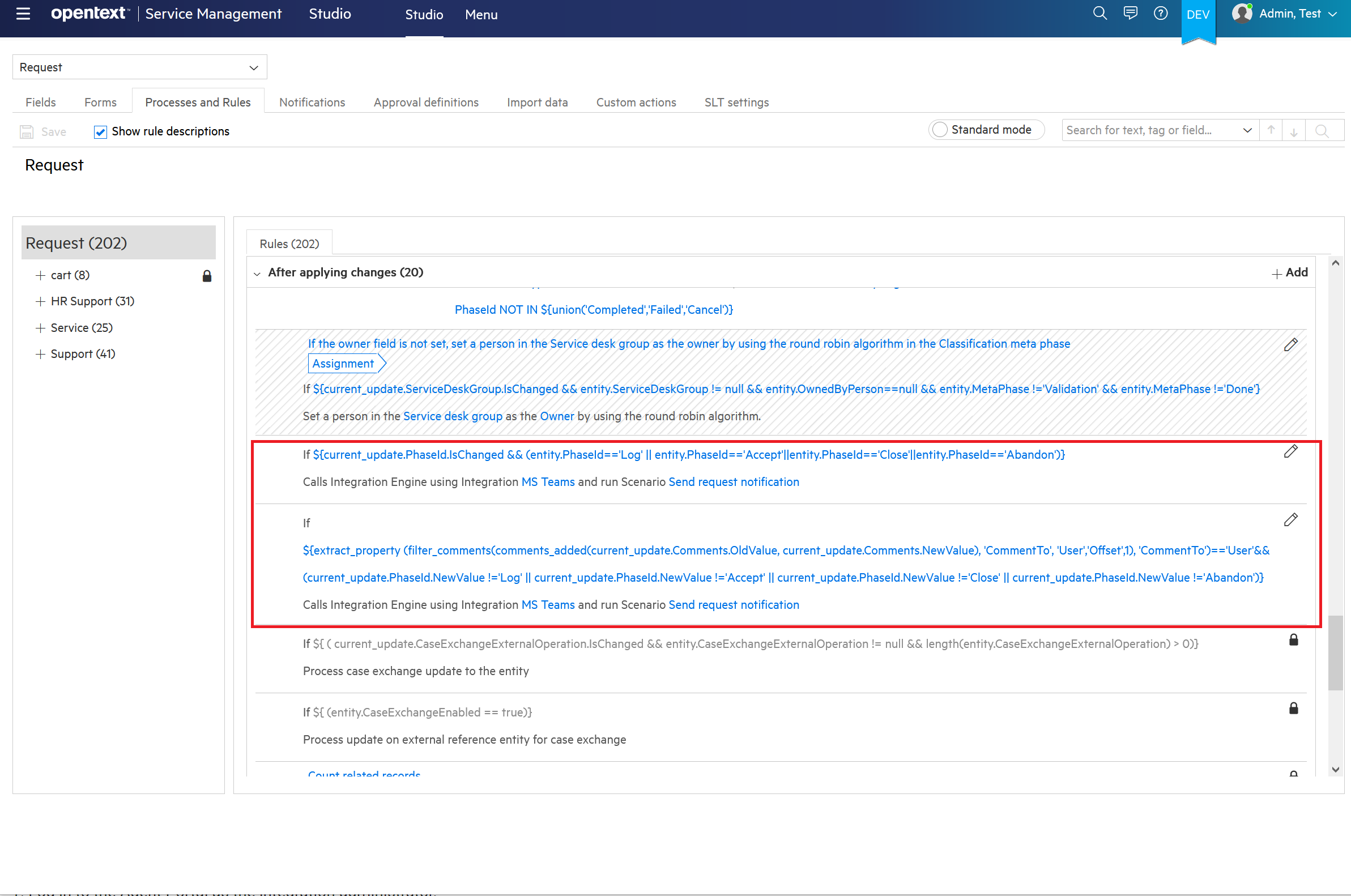Collapse the After applying changes section

click(x=258, y=273)
